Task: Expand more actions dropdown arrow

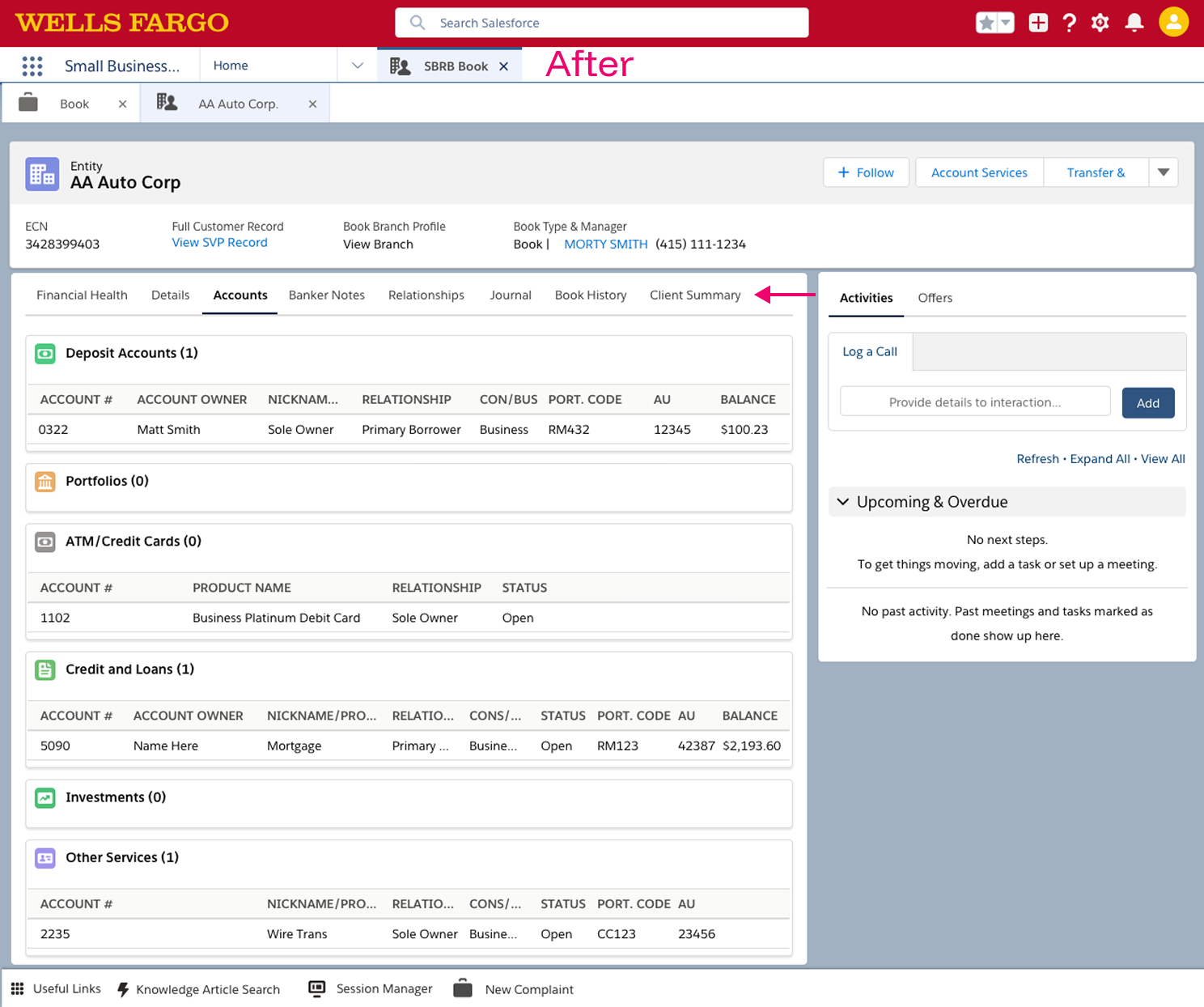Action: [x=1164, y=172]
